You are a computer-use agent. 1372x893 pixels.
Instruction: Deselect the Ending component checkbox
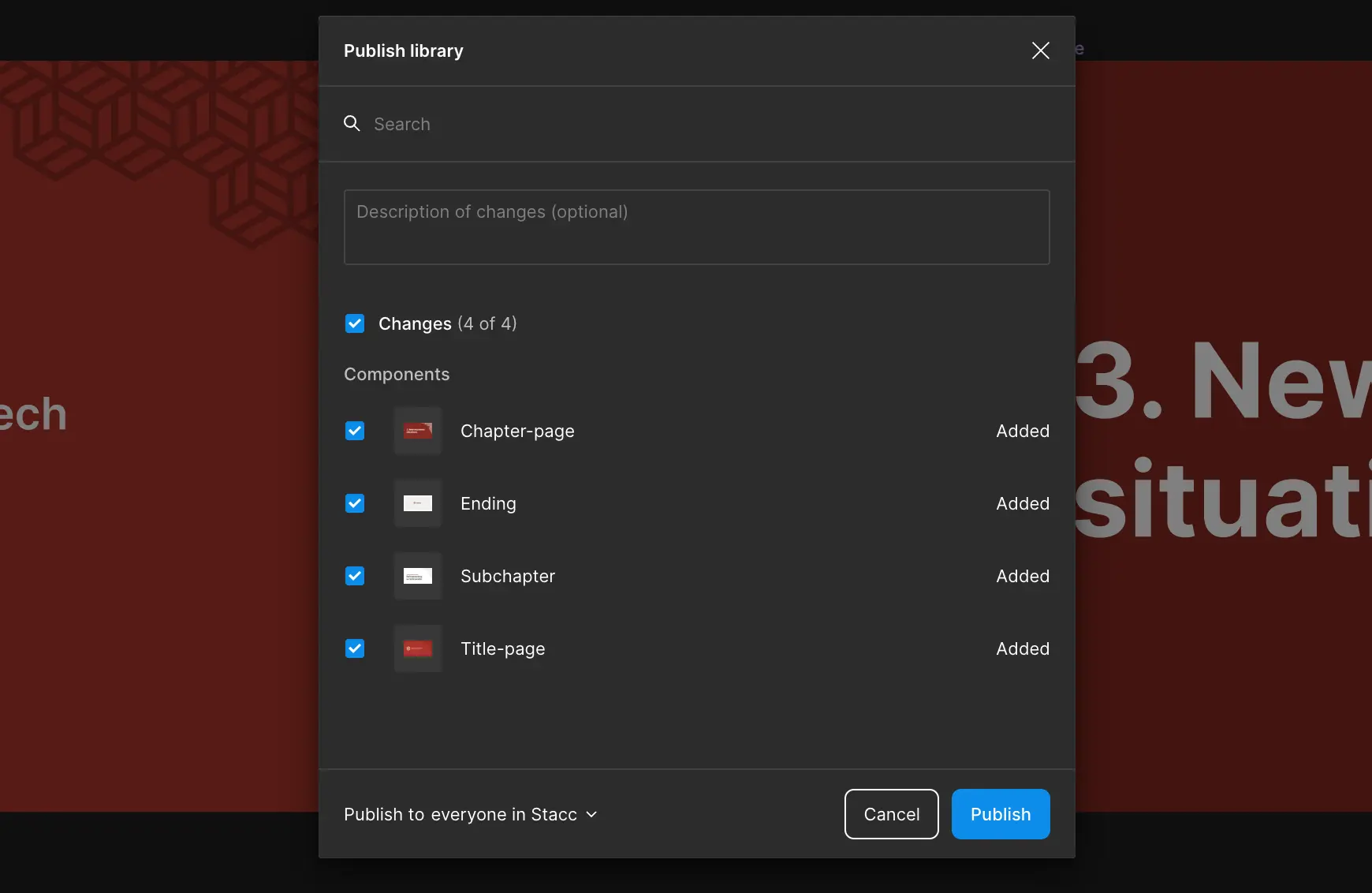(x=355, y=503)
